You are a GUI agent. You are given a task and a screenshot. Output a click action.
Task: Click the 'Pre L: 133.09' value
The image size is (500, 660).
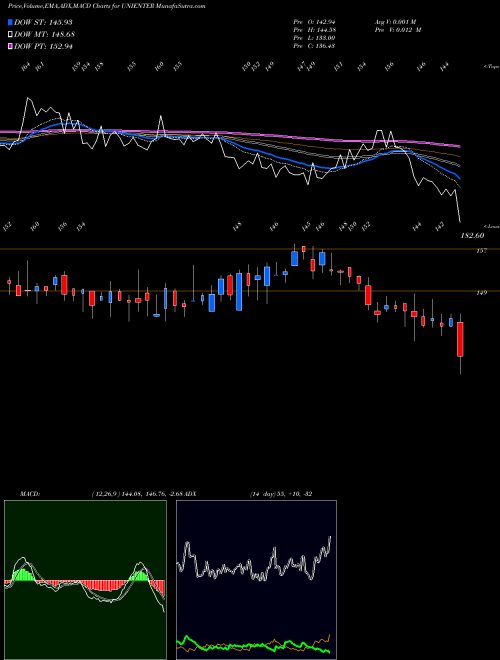coord(314,37)
